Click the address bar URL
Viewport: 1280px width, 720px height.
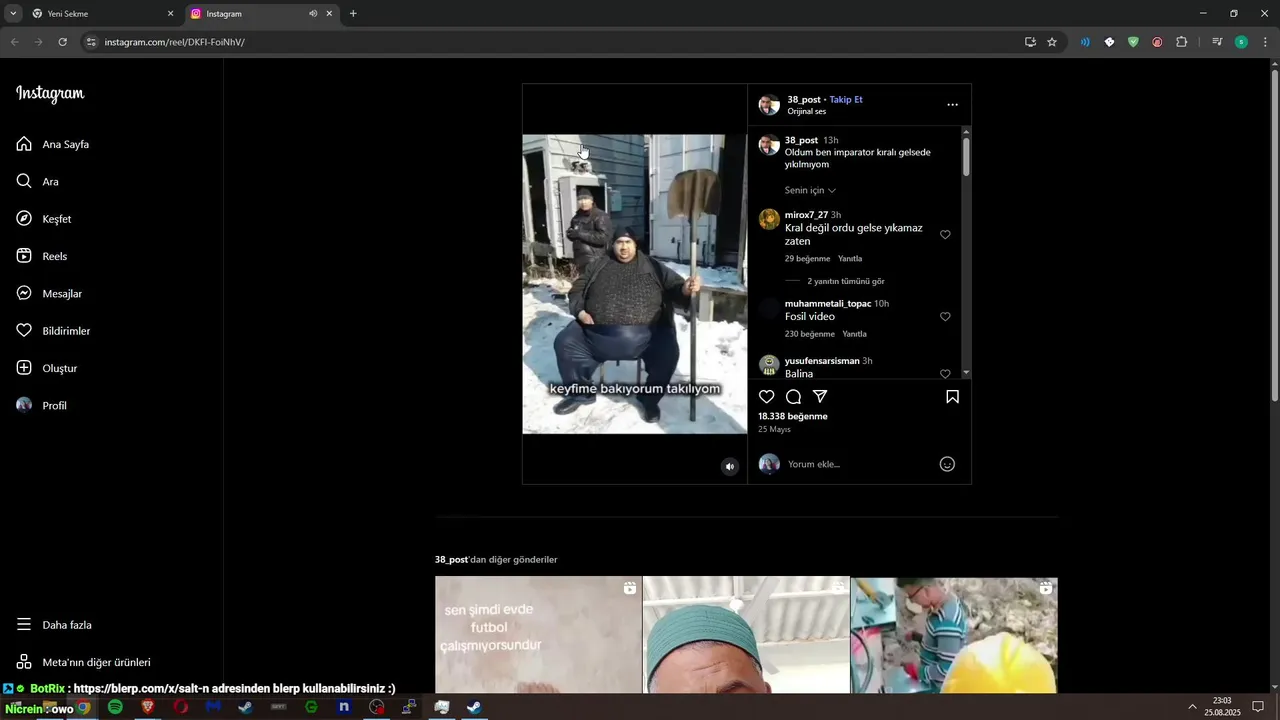(x=174, y=42)
